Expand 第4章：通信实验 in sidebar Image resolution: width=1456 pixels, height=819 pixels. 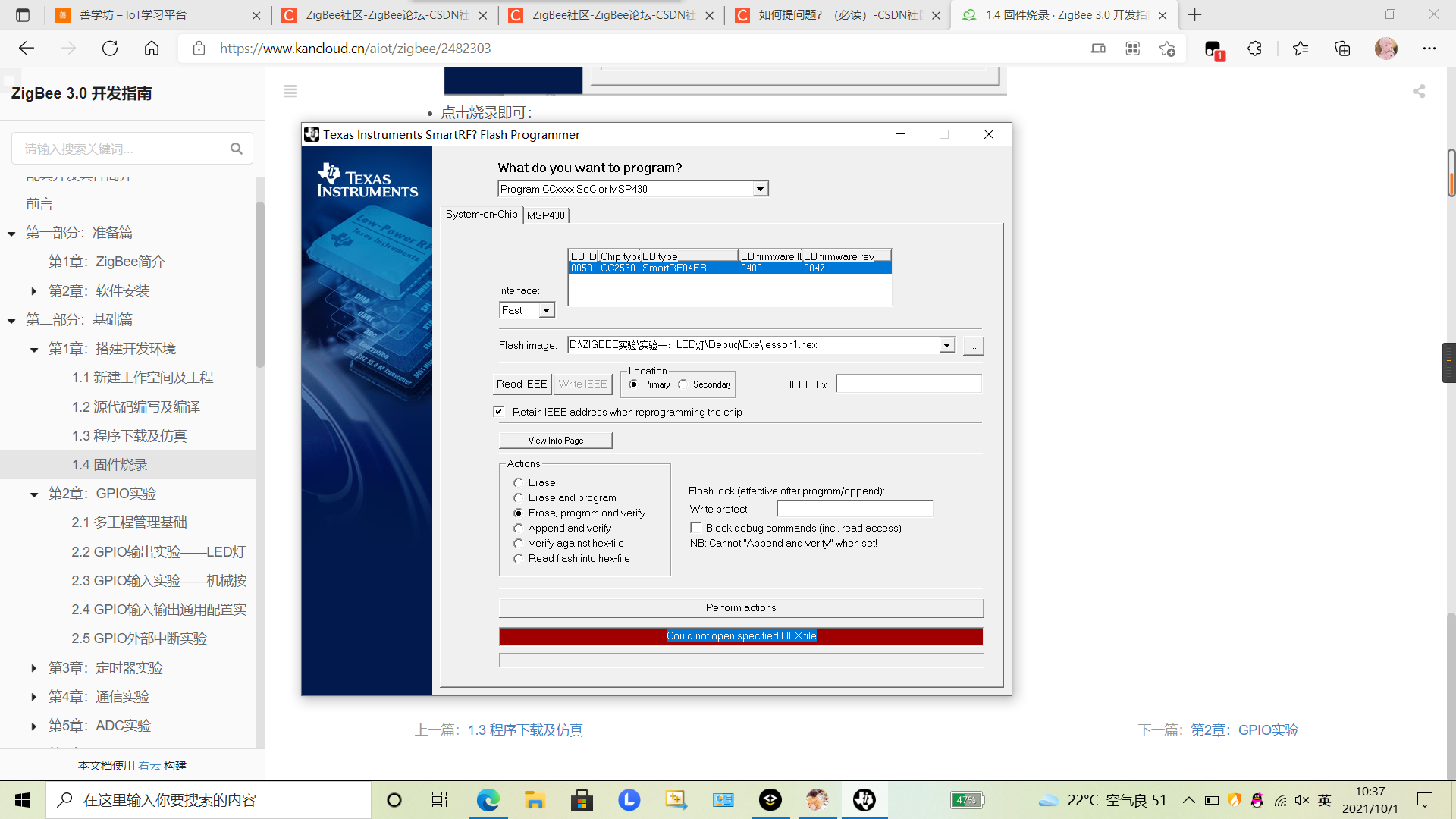tap(34, 697)
